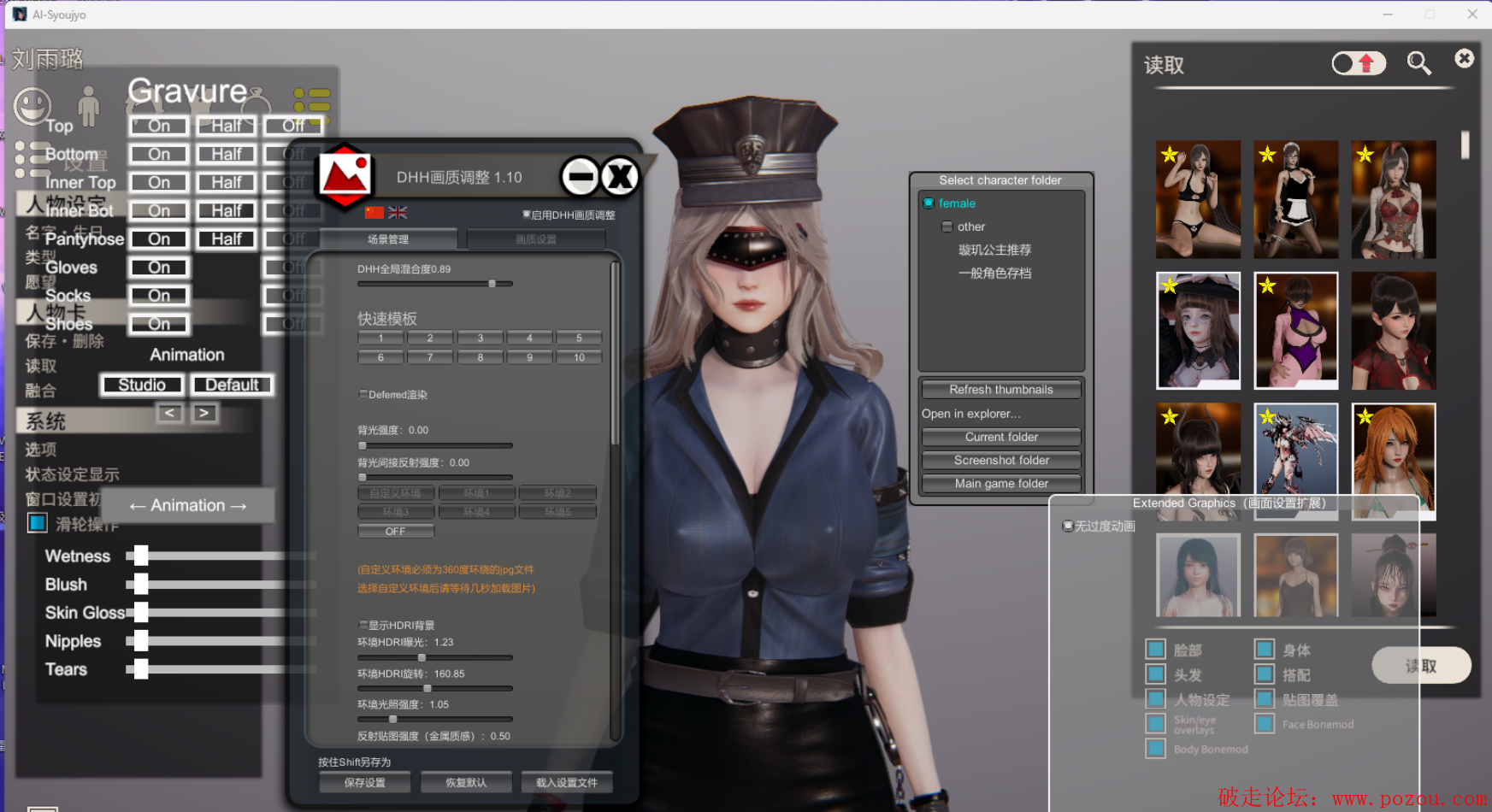Click the Default animation button
Viewport: 1492px width, 812px height.
coord(232,385)
